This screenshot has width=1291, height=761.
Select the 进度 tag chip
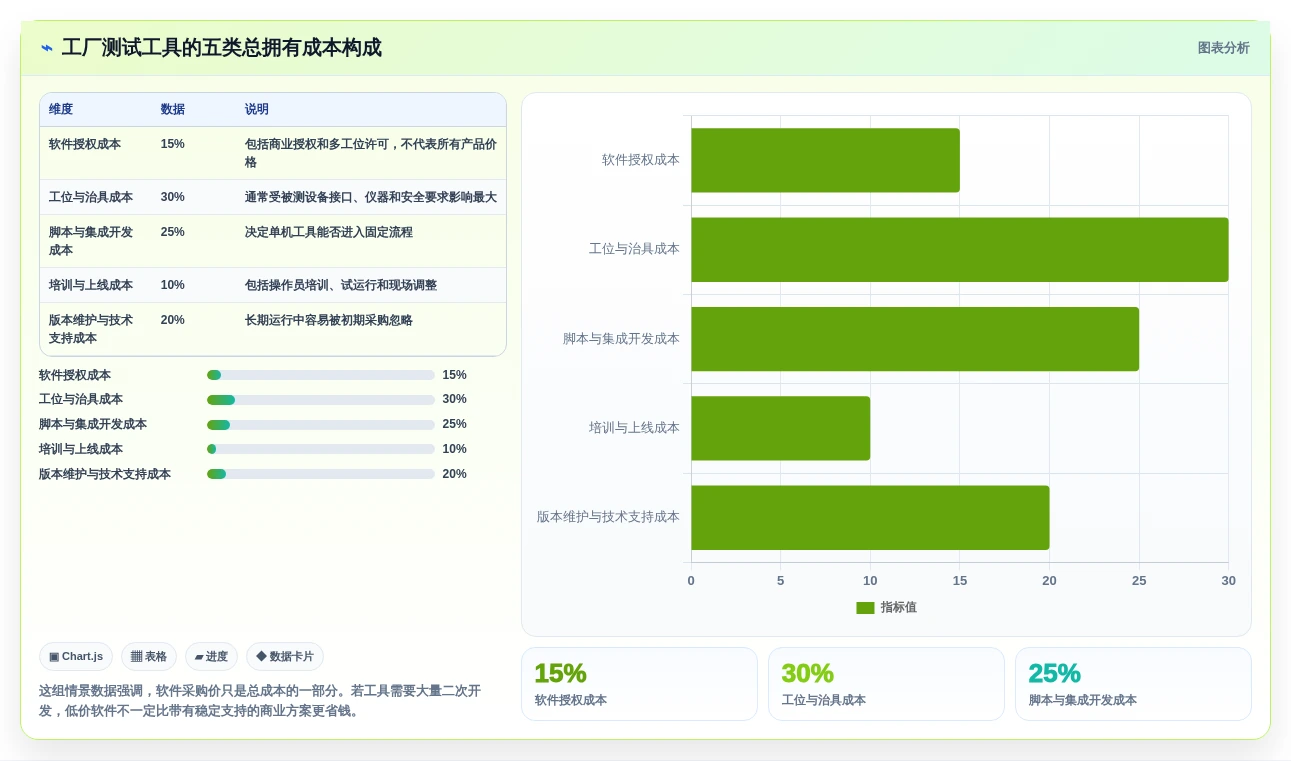point(211,657)
